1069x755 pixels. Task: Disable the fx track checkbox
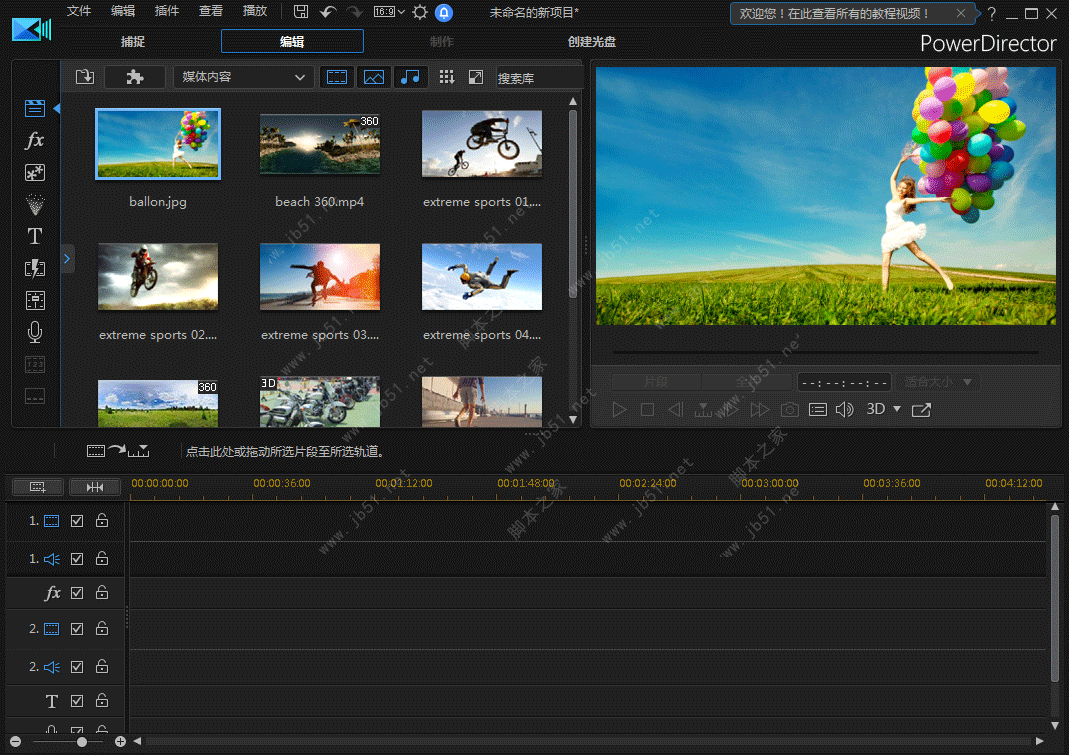point(77,593)
